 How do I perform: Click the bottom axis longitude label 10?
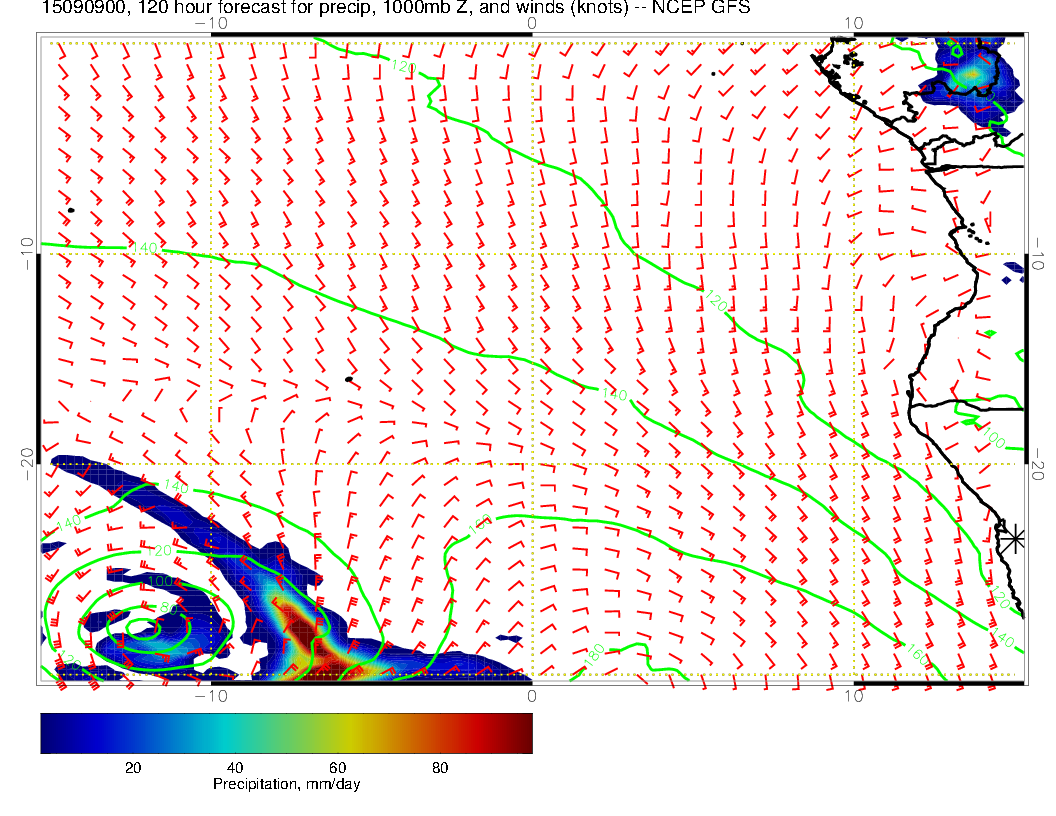pos(853,696)
